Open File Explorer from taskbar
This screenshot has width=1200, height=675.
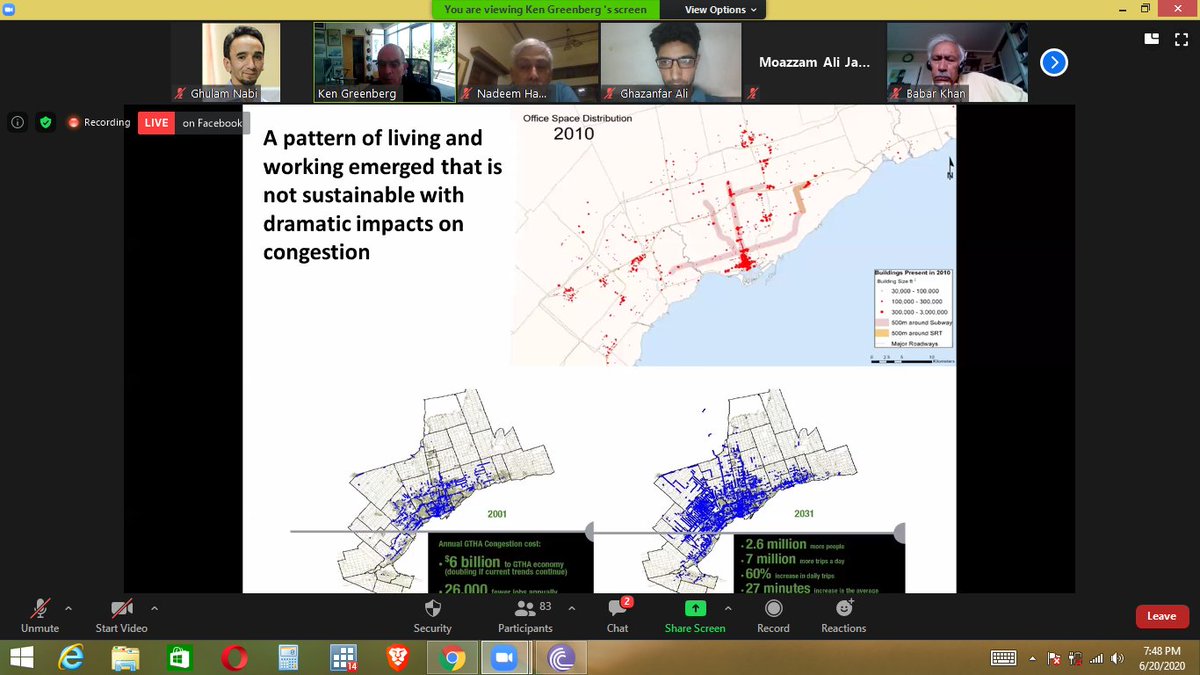coord(125,657)
